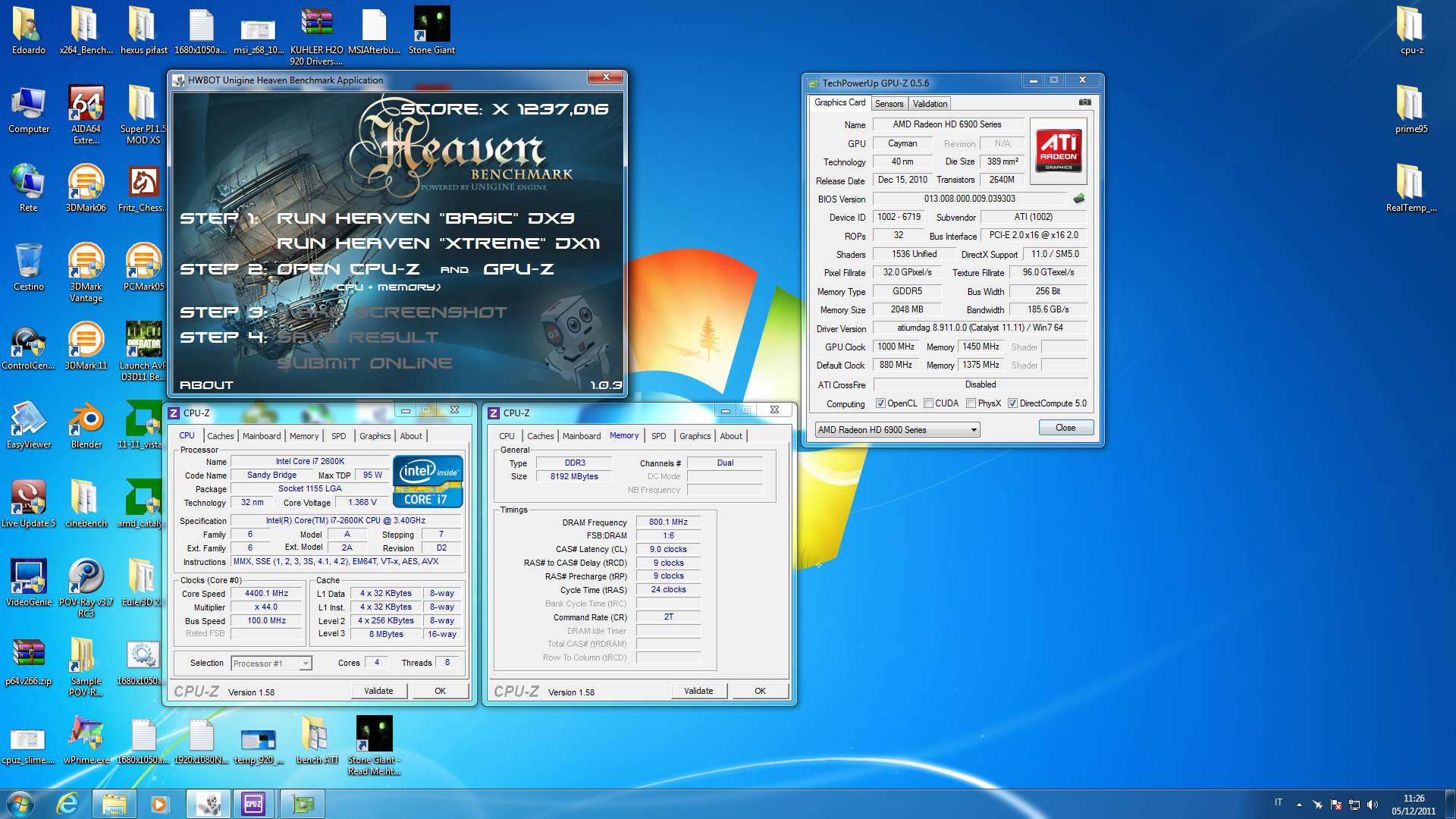Click ABOUT in the Heaven Benchmark window
Viewport: 1456px width, 819px height.
pyautogui.click(x=206, y=385)
